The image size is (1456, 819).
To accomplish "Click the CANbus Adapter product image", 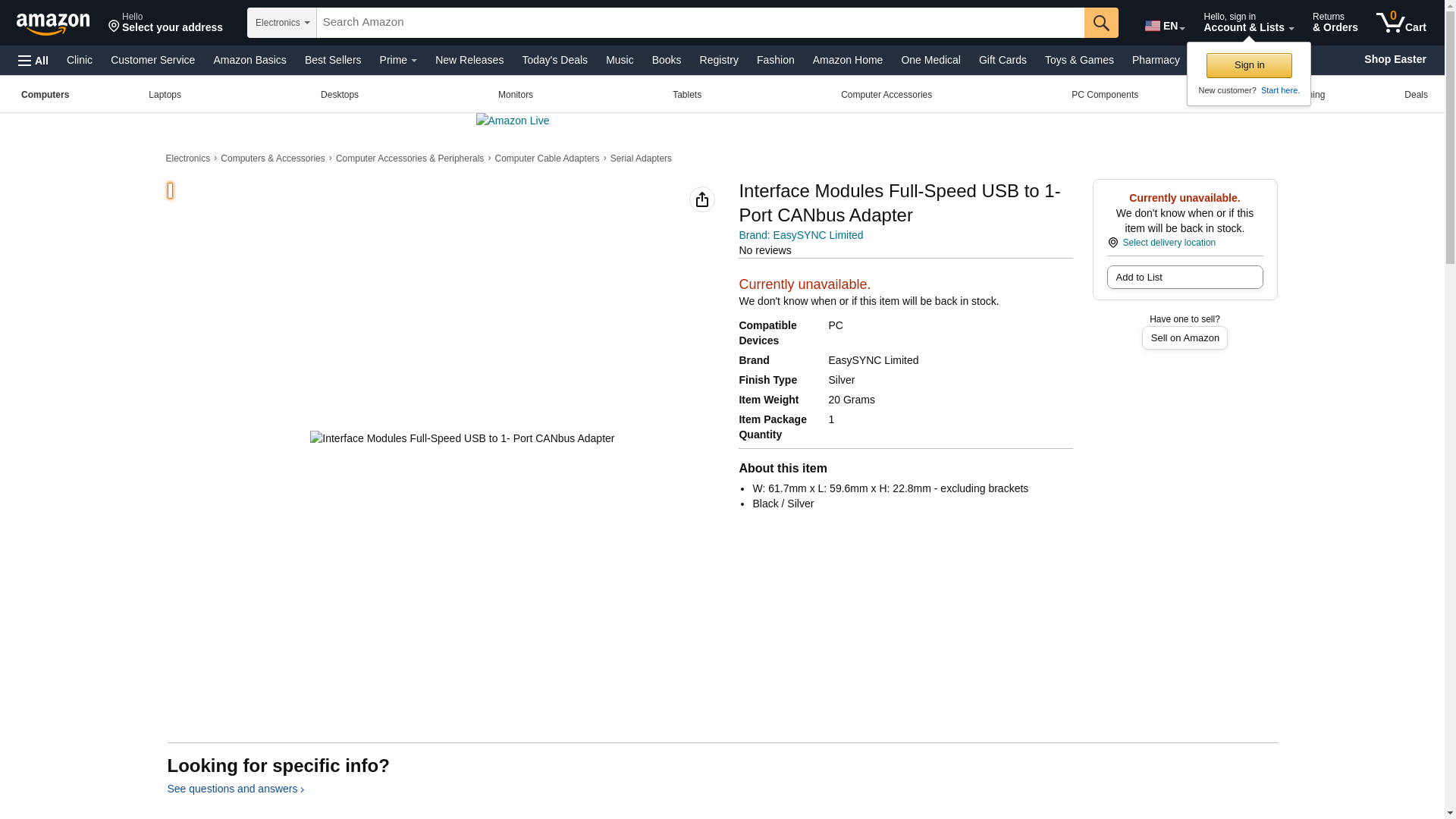I will point(462,438).
